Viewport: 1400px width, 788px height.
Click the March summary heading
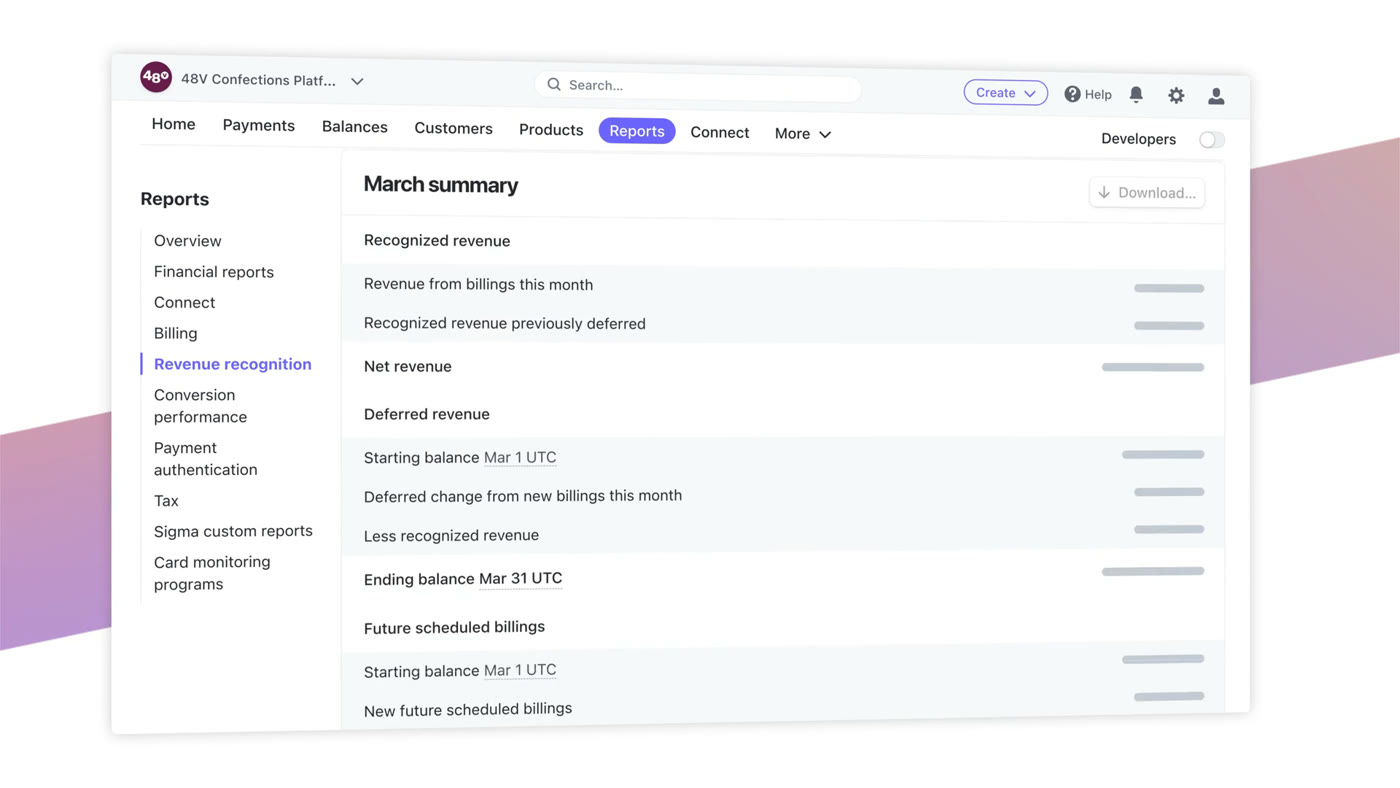[441, 185]
